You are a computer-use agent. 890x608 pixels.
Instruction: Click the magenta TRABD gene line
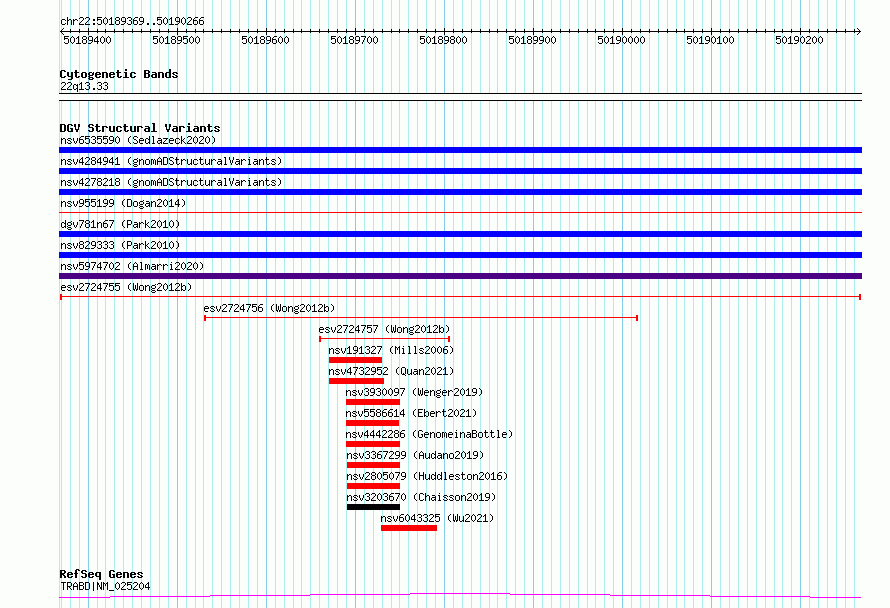tap(460, 596)
